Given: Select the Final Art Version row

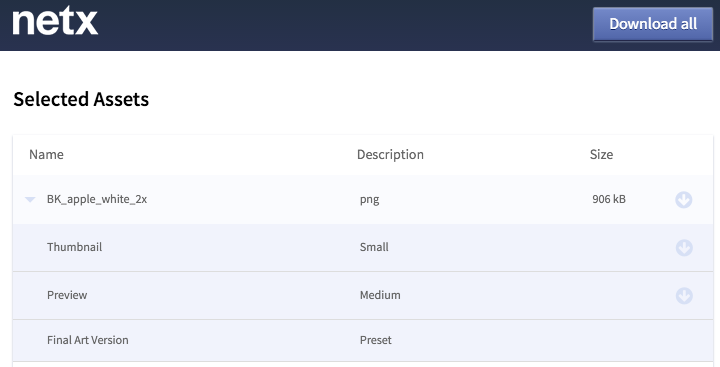Looking at the screenshot, I should (x=363, y=340).
